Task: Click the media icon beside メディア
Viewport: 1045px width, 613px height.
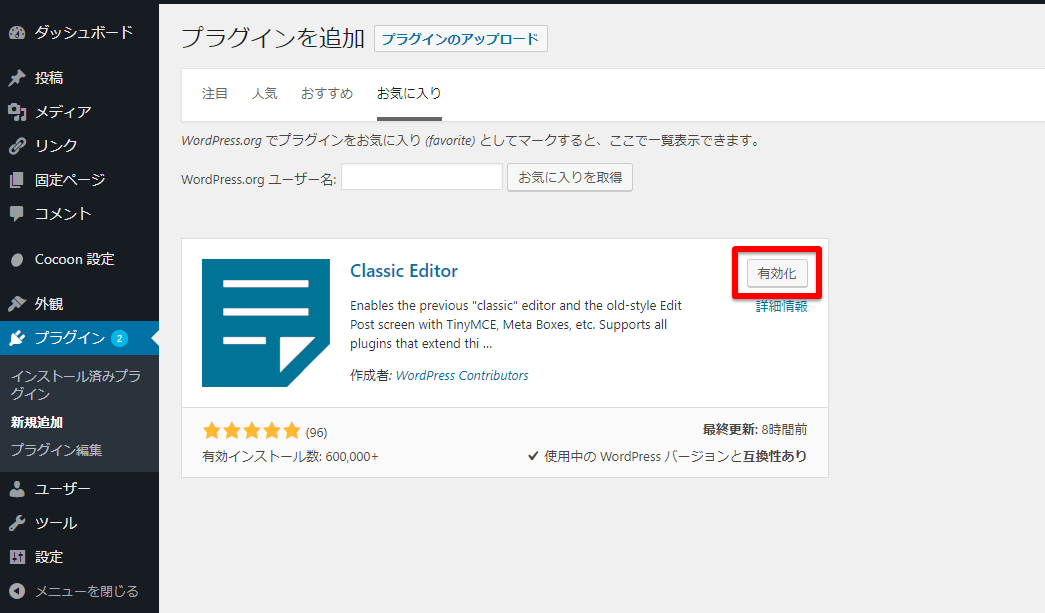Action: click(x=17, y=112)
